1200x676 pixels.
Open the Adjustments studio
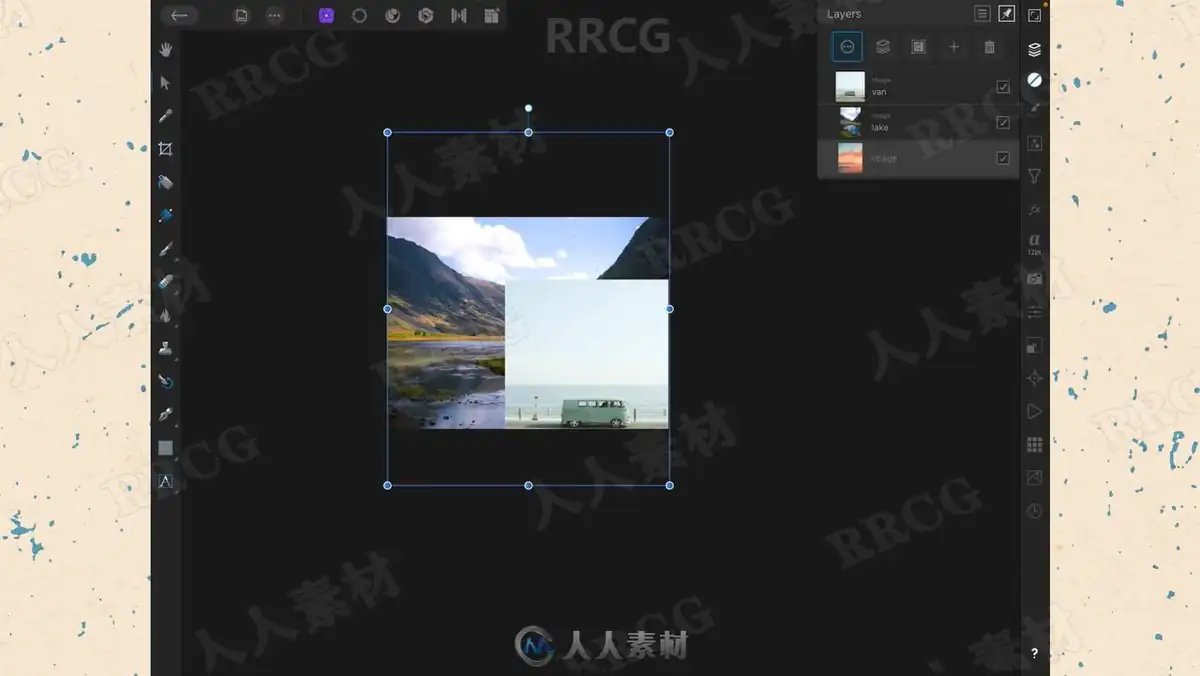pos(1035,143)
